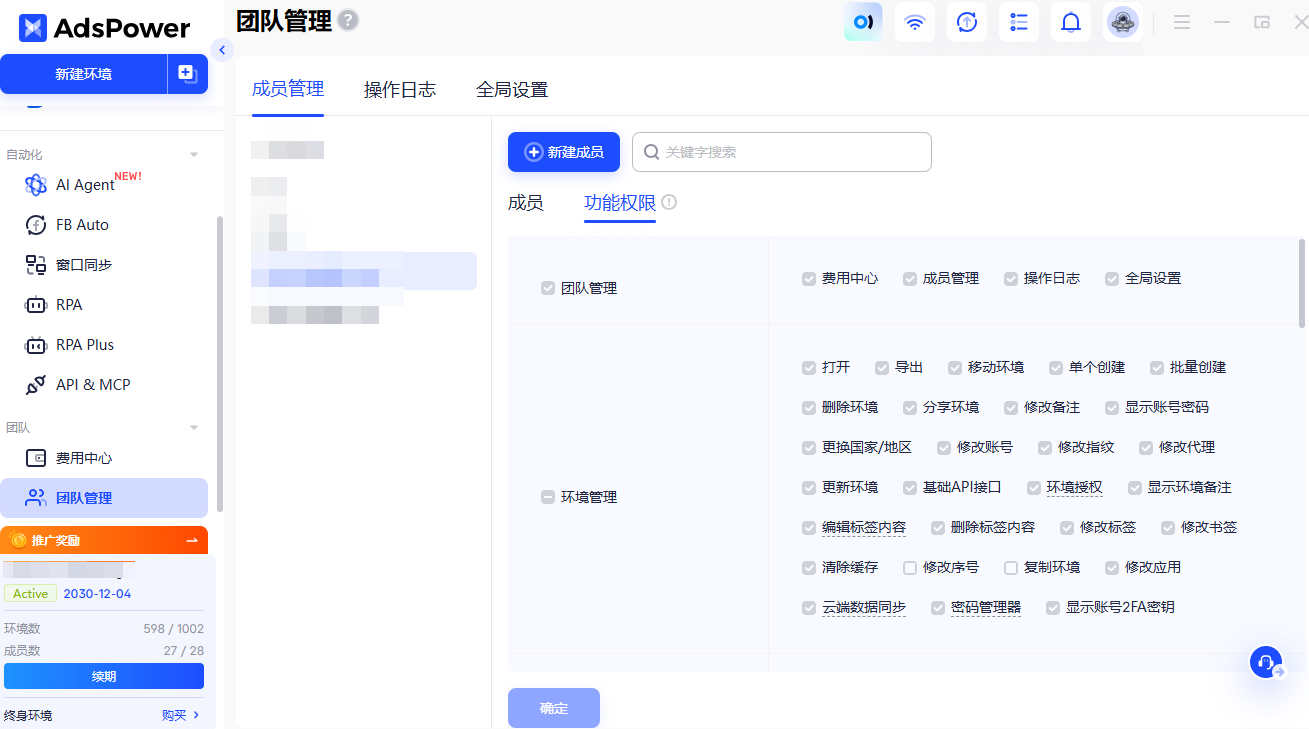Toggle the 批量创建 permission checkbox

1157,368
